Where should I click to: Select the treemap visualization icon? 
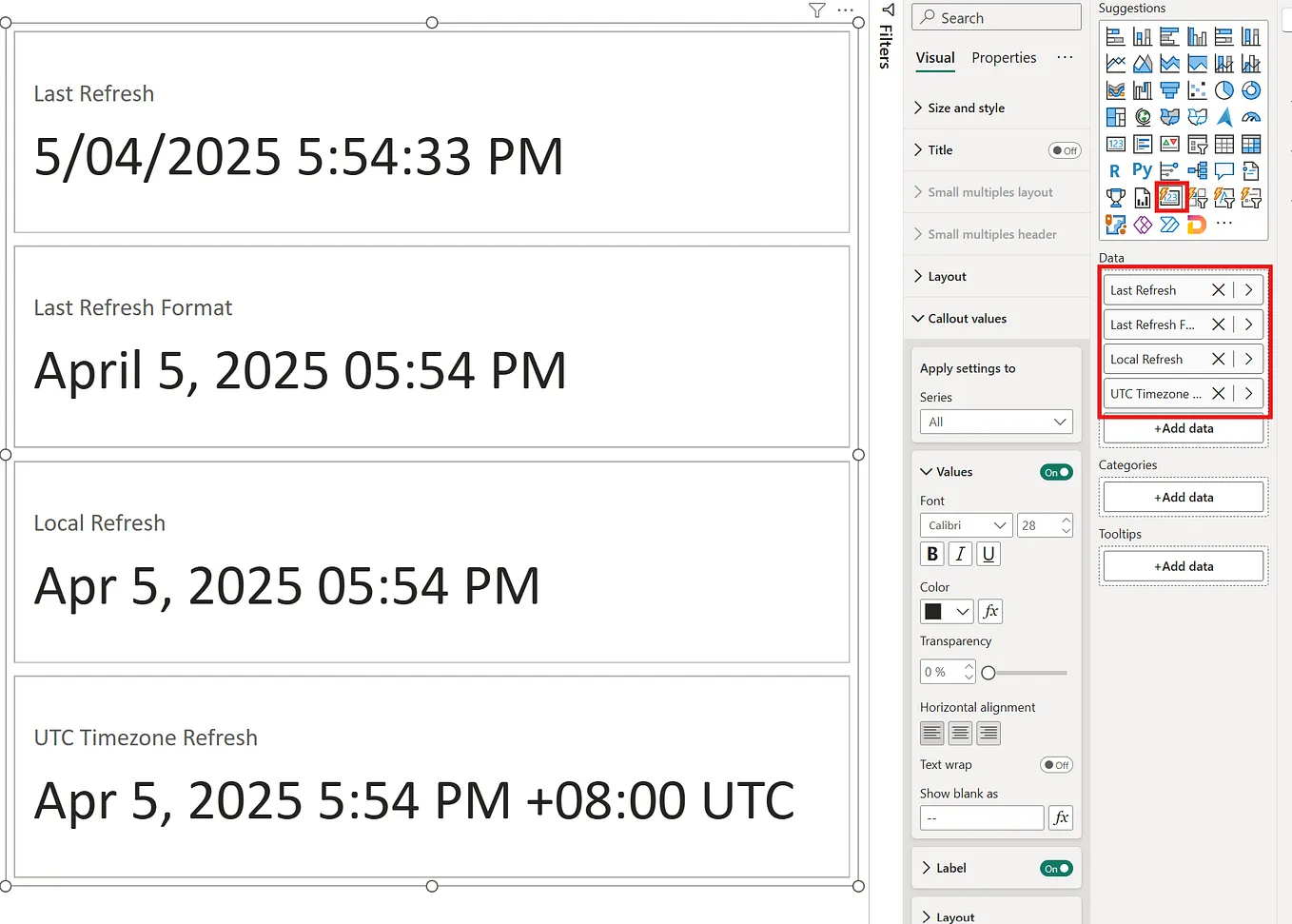click(1116, 116)
